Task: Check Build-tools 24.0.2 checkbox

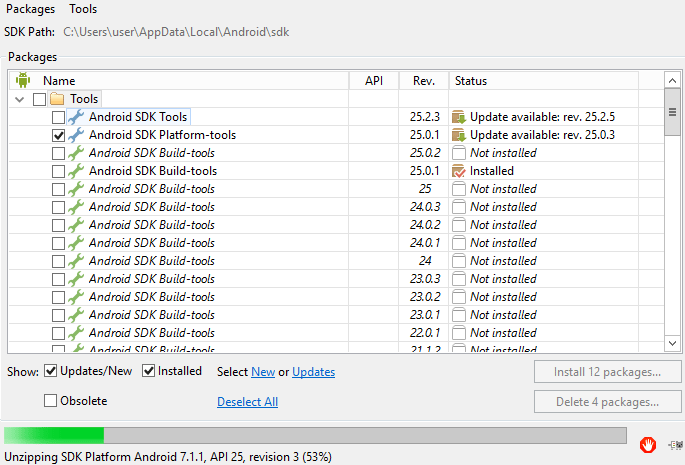Action: [x=58, y=225]
